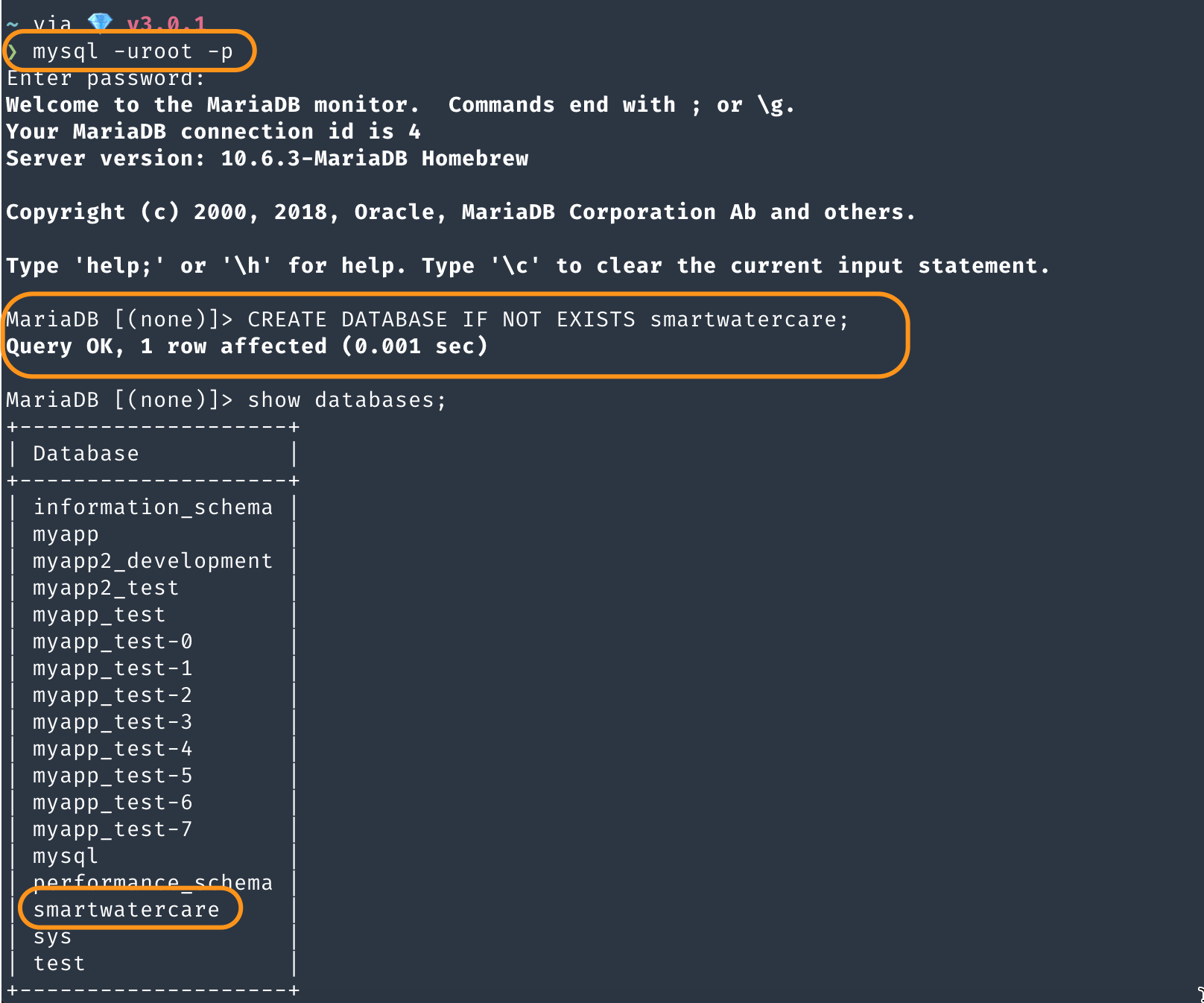Click the information_schema database row
Viewport: 1204px width, 1003px height.
[x=152, y=507]
